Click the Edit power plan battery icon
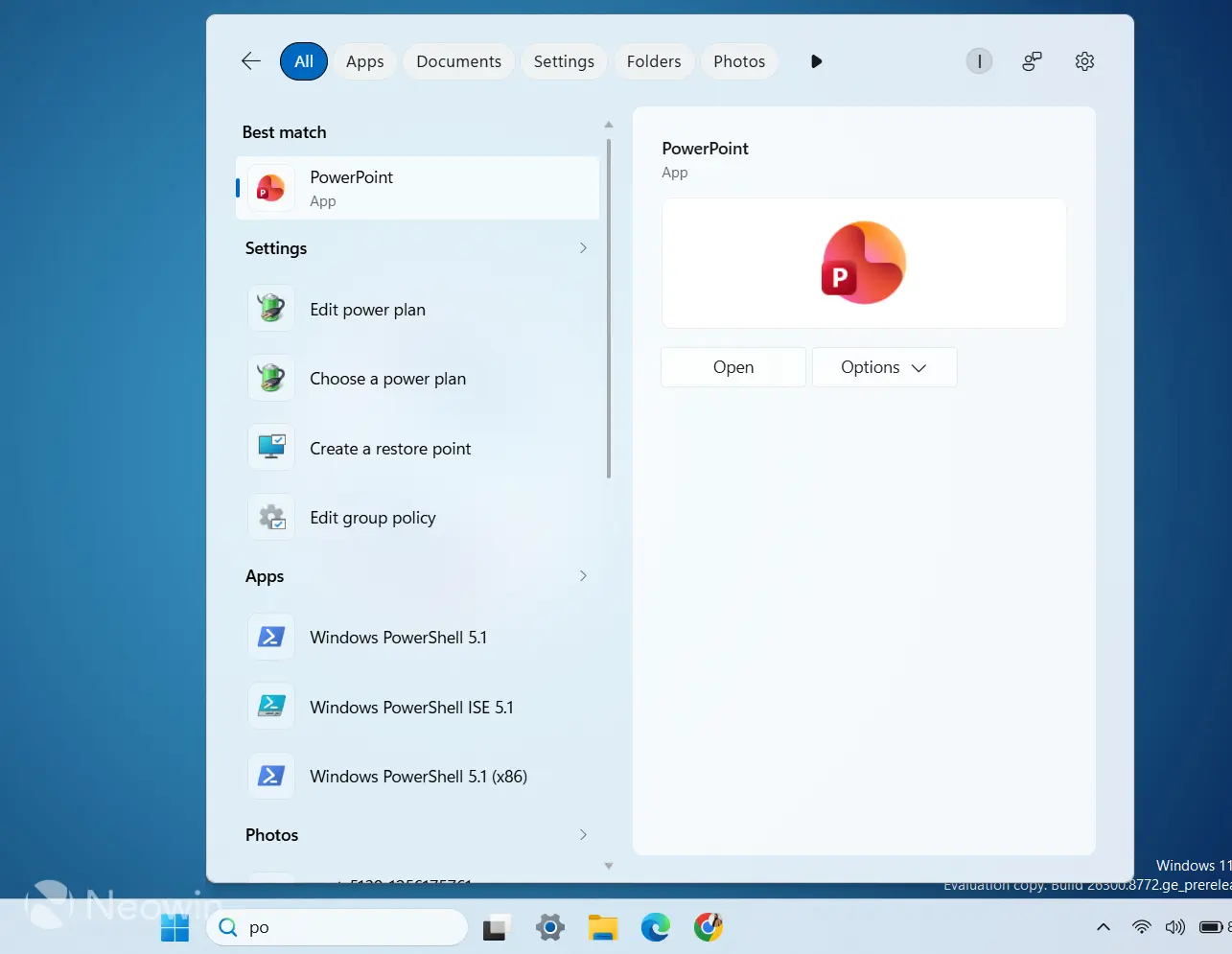 (271, 309)
